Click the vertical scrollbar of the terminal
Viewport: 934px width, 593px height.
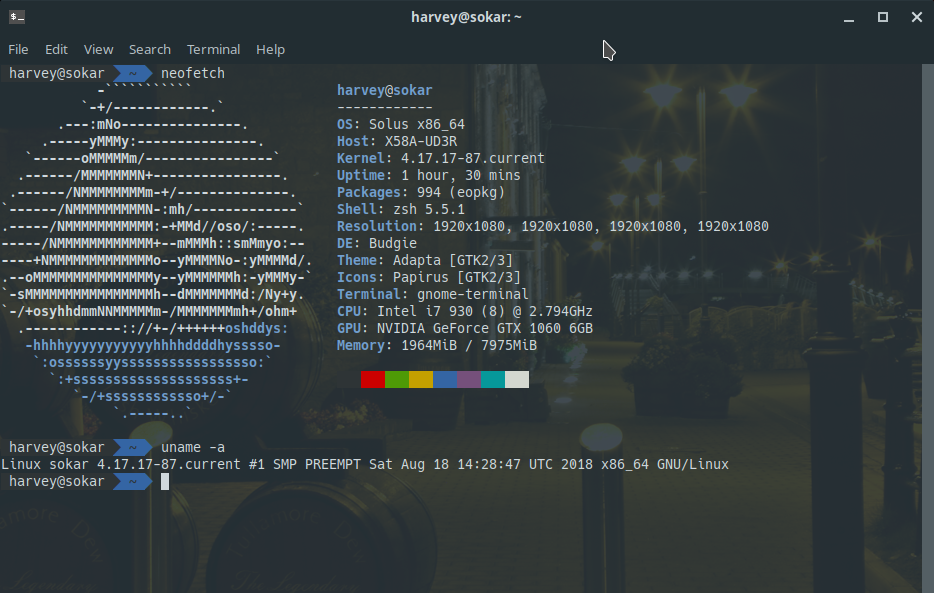click(928, 328)
